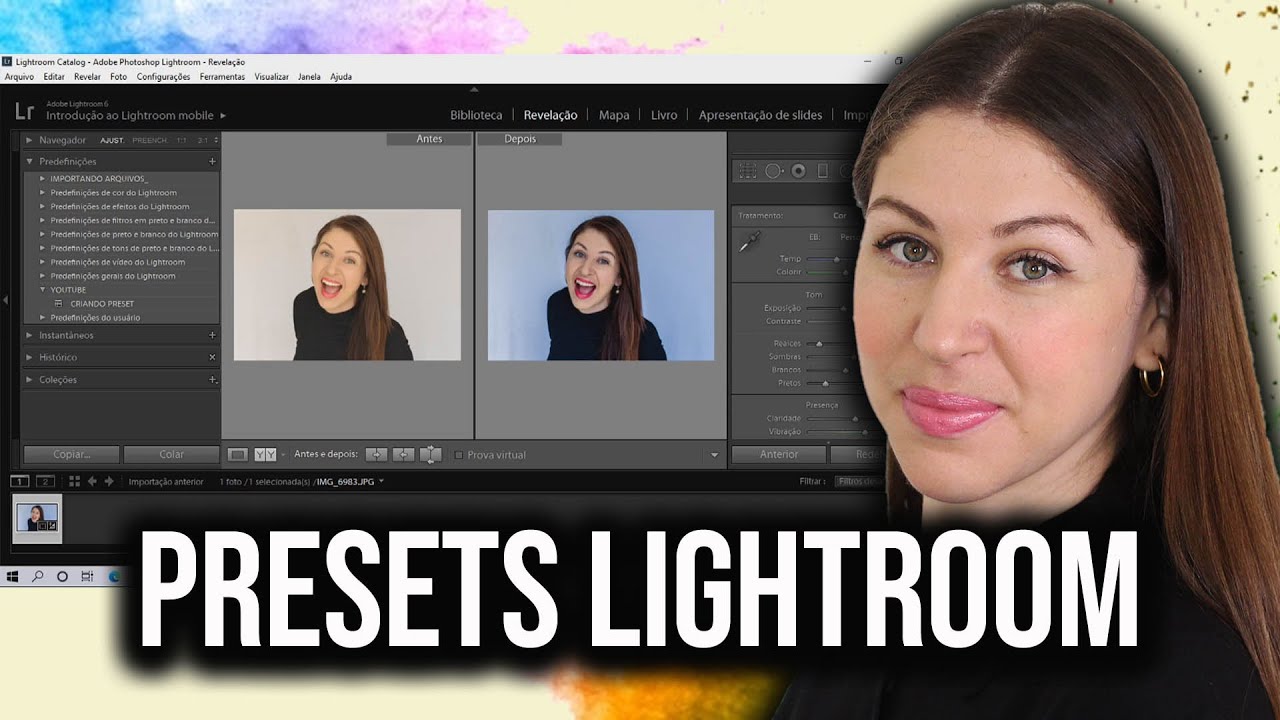
Task: Select PREENCH. zoom option in Navegador
Action: click(150, 141)
